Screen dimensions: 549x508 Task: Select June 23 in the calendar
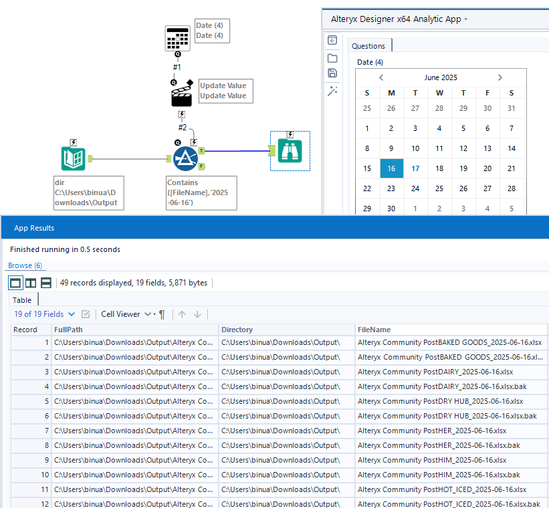pos(391,188)
